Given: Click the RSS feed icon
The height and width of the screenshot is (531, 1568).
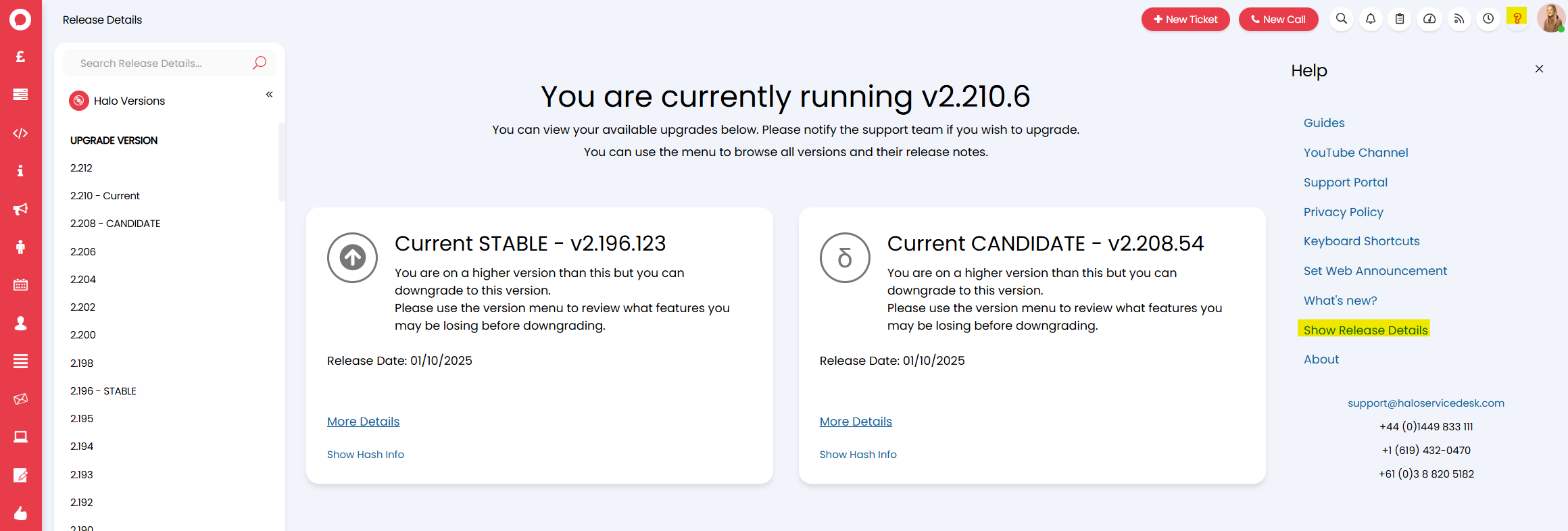Looking at the screenshot, I should 1459,19.
